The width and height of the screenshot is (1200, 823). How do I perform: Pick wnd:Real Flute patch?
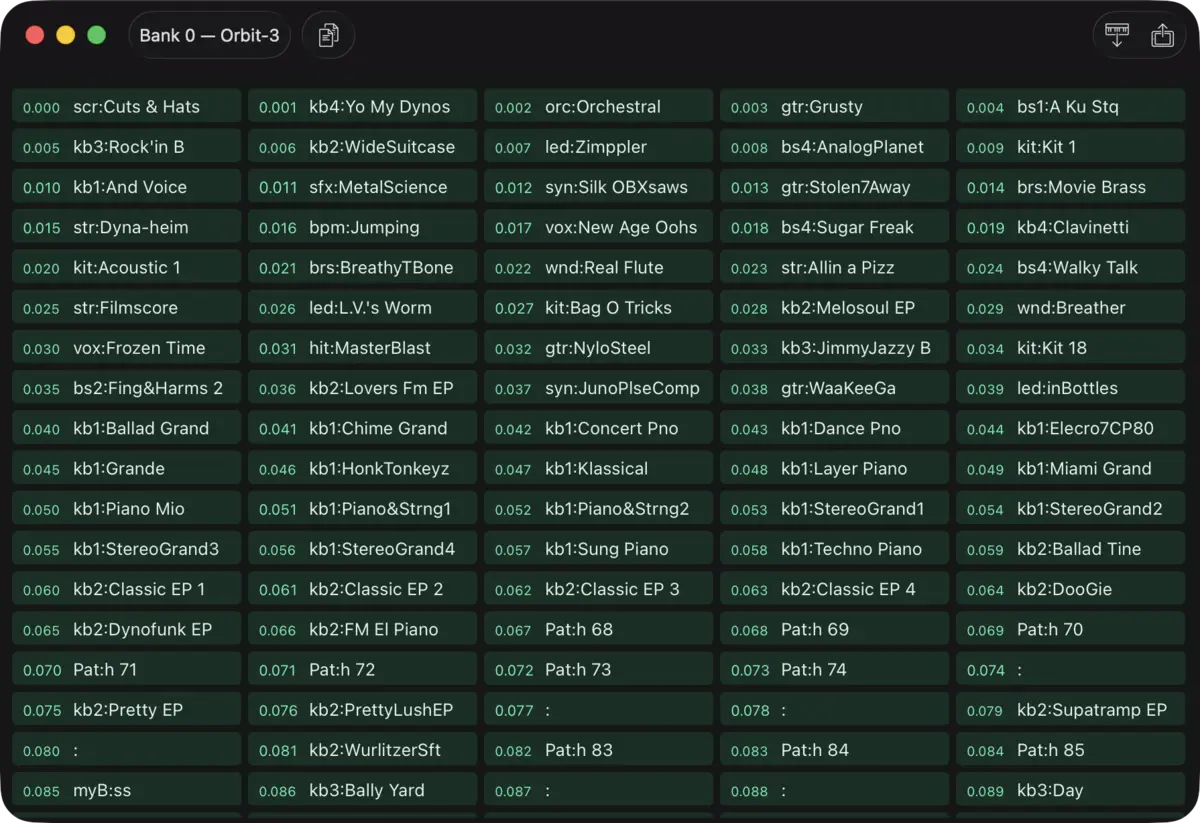(599, 268)
